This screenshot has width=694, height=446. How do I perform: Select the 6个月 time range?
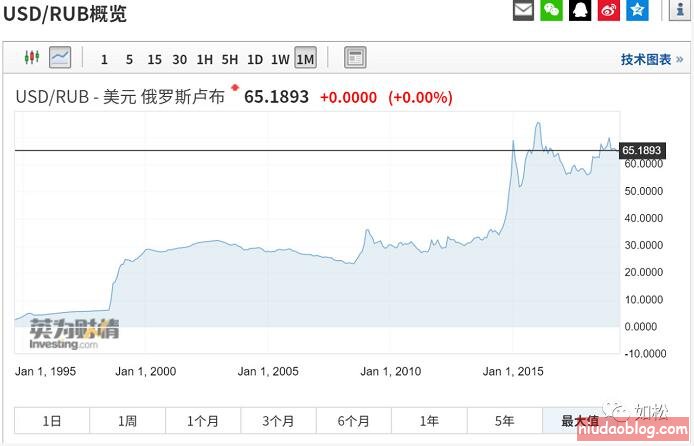[353, 421]
